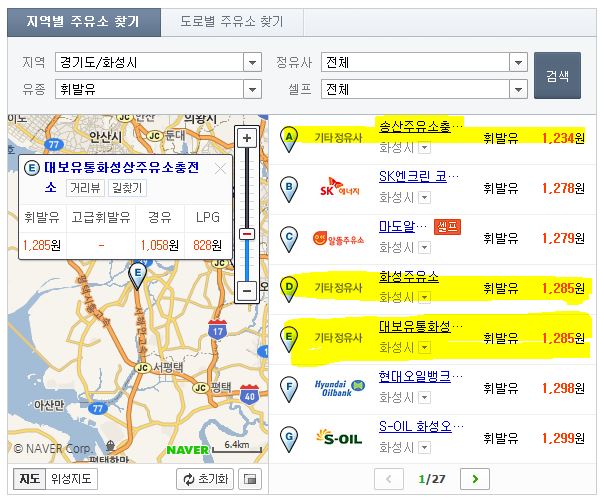Zoom out the map with minus button
The image size is (604, 500).
(247, 290)
